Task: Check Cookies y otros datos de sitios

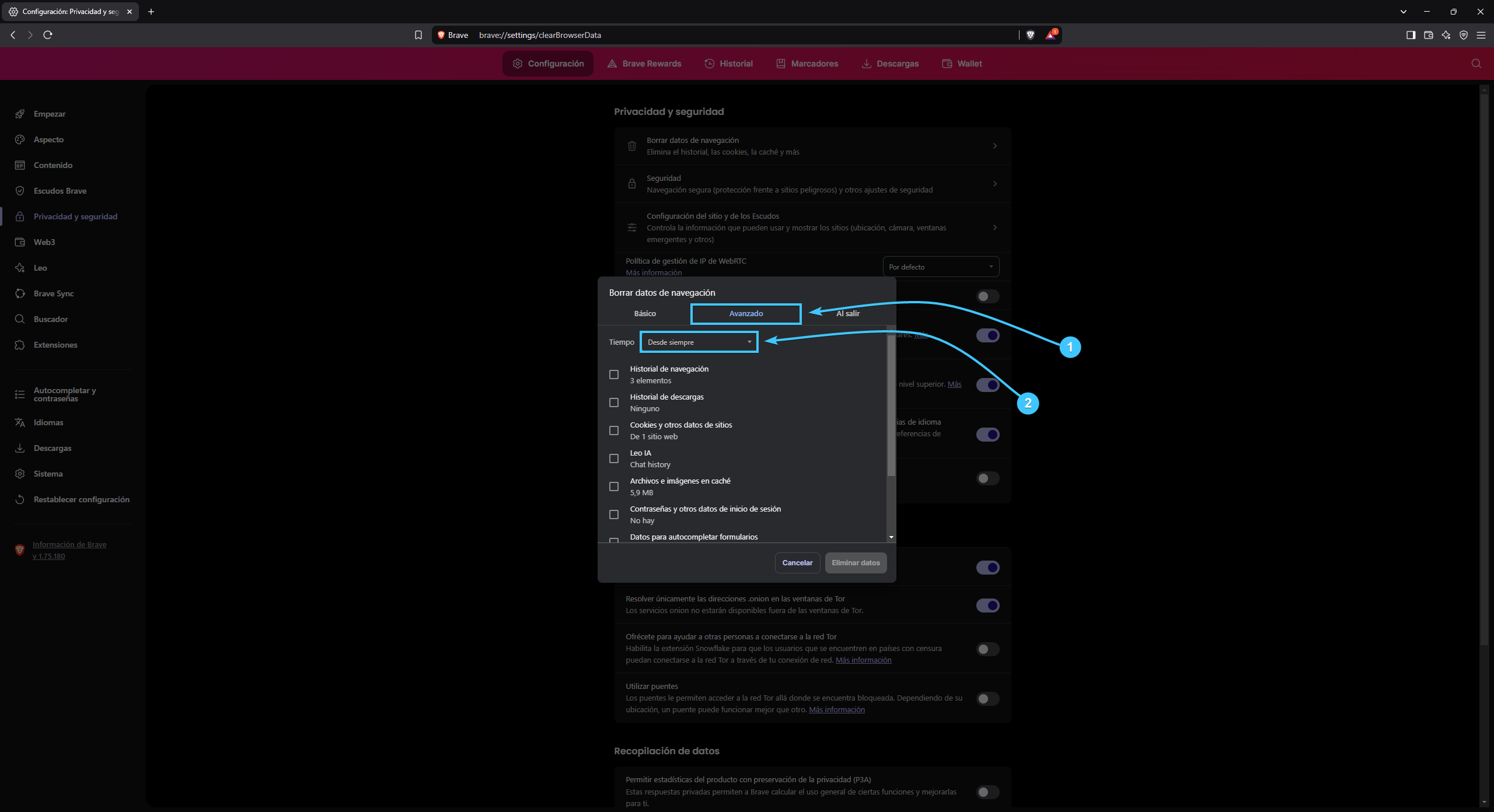Action: 614,430
